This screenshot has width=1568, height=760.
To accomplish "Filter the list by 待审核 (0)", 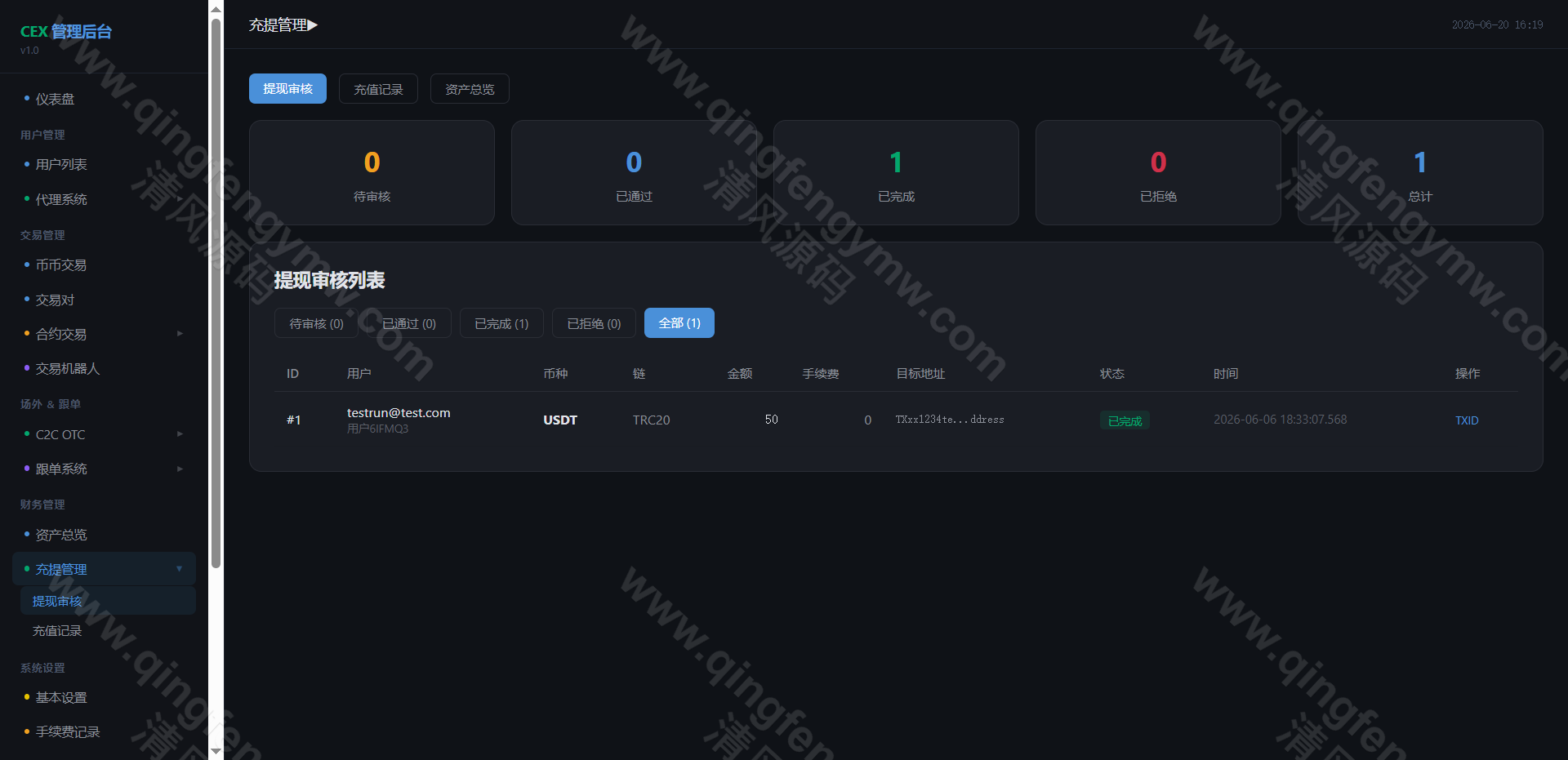I will coord(316,323).
